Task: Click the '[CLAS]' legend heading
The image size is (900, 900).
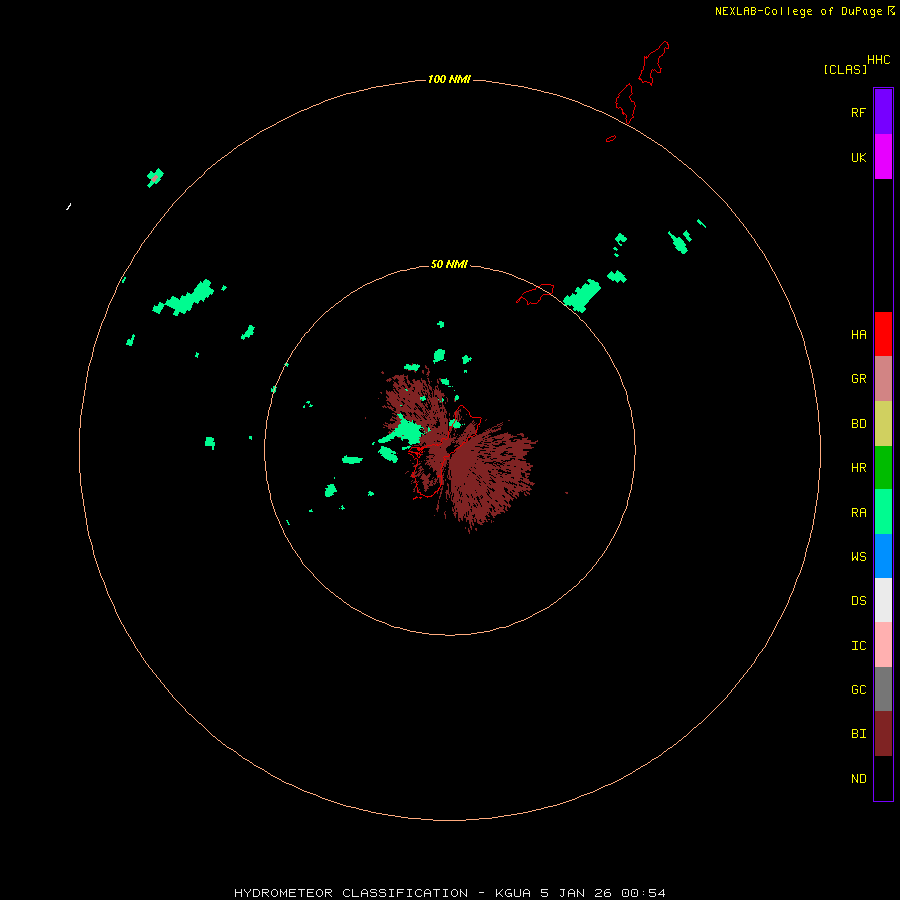Action: (845, 69)
